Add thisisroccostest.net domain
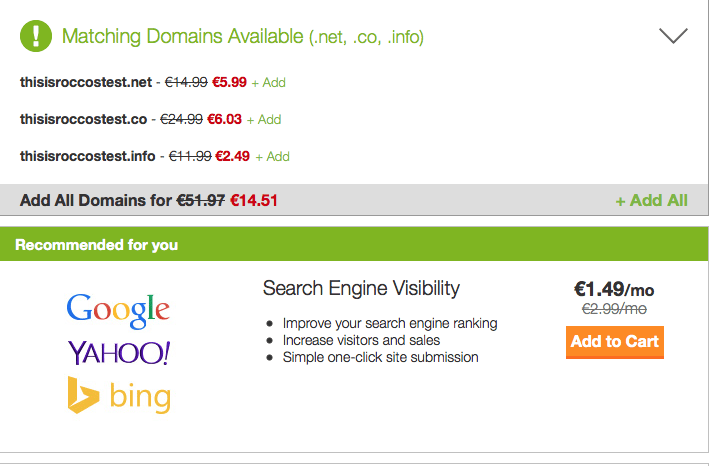Image resolution: width=713 pixels, height=466 pixels. (x=269, y=83)
